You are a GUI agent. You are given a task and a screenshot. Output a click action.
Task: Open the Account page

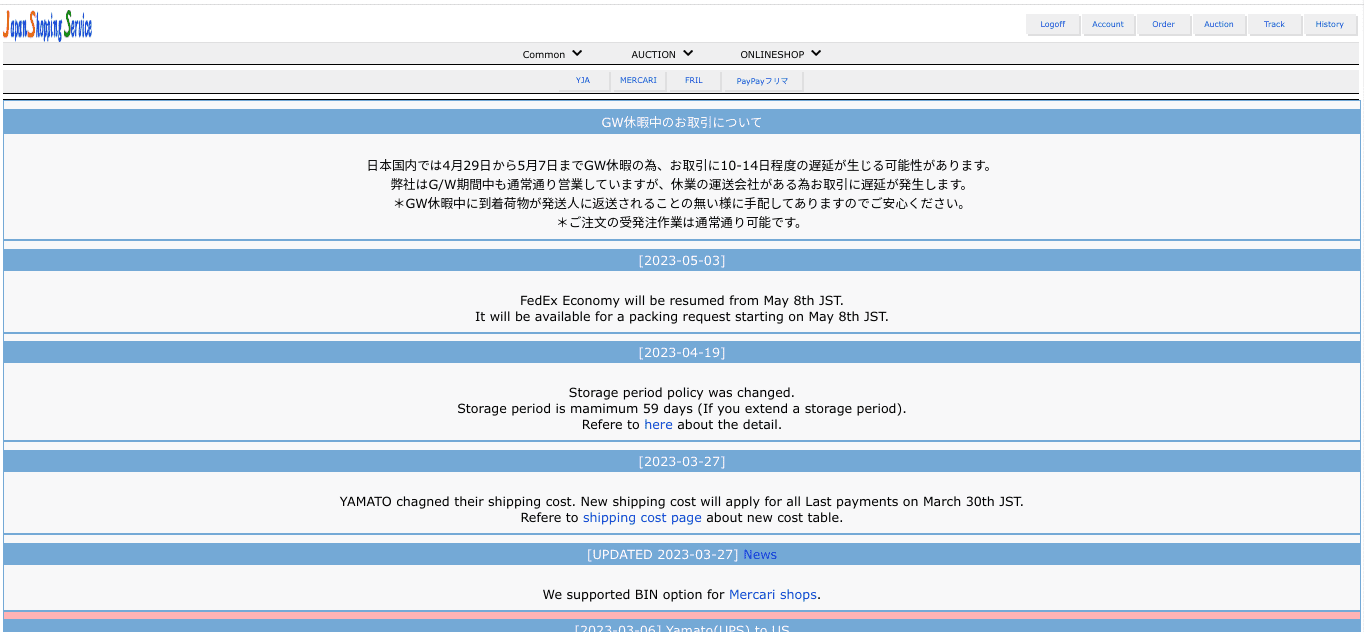coord(1108,24)
